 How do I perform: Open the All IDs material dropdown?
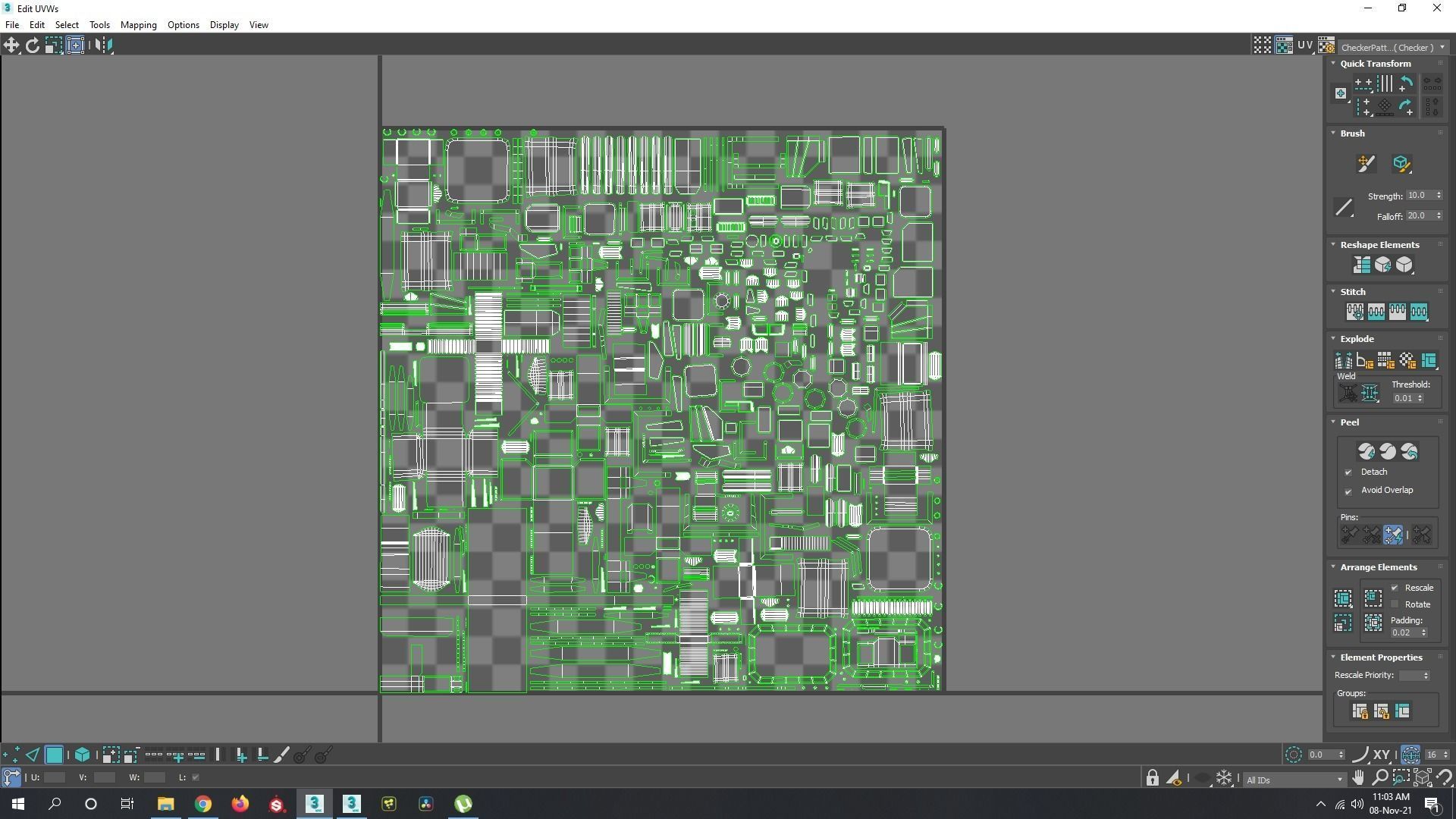[1294, 780]
